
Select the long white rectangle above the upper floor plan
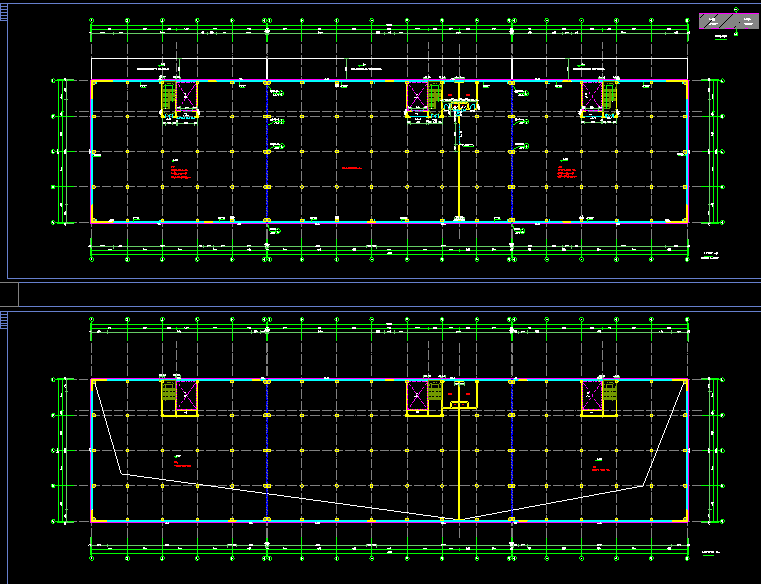[x=389, y=69]
